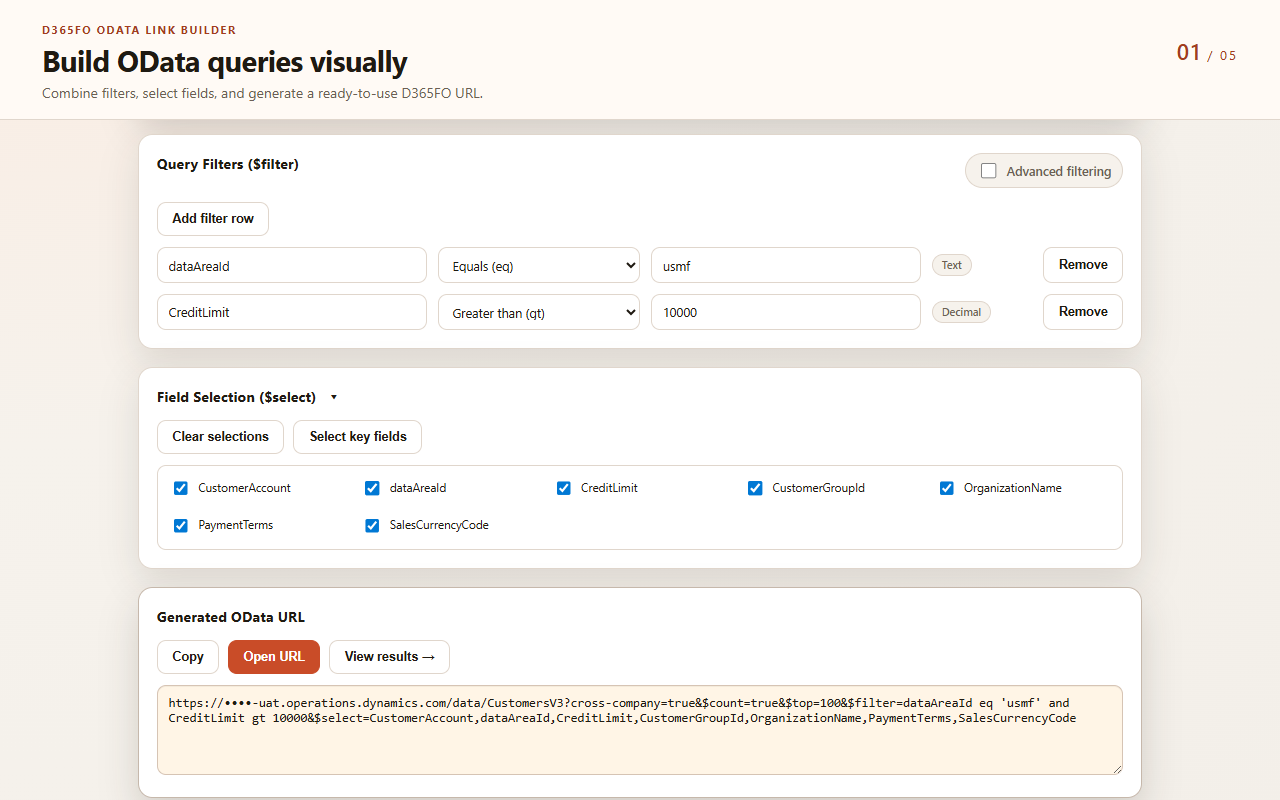Open the Greater than (gt) operator dropdown
The image size is (1280, 800).
[539, 312]
